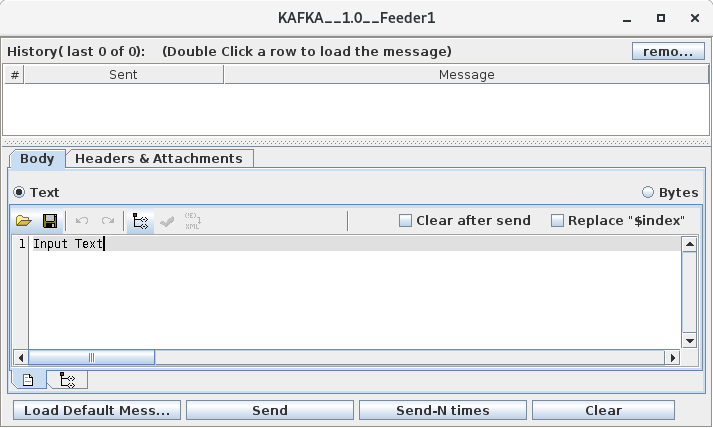Click the Message column header
The height and width of the screenshot is (428, 713).
tap(467, 75)
